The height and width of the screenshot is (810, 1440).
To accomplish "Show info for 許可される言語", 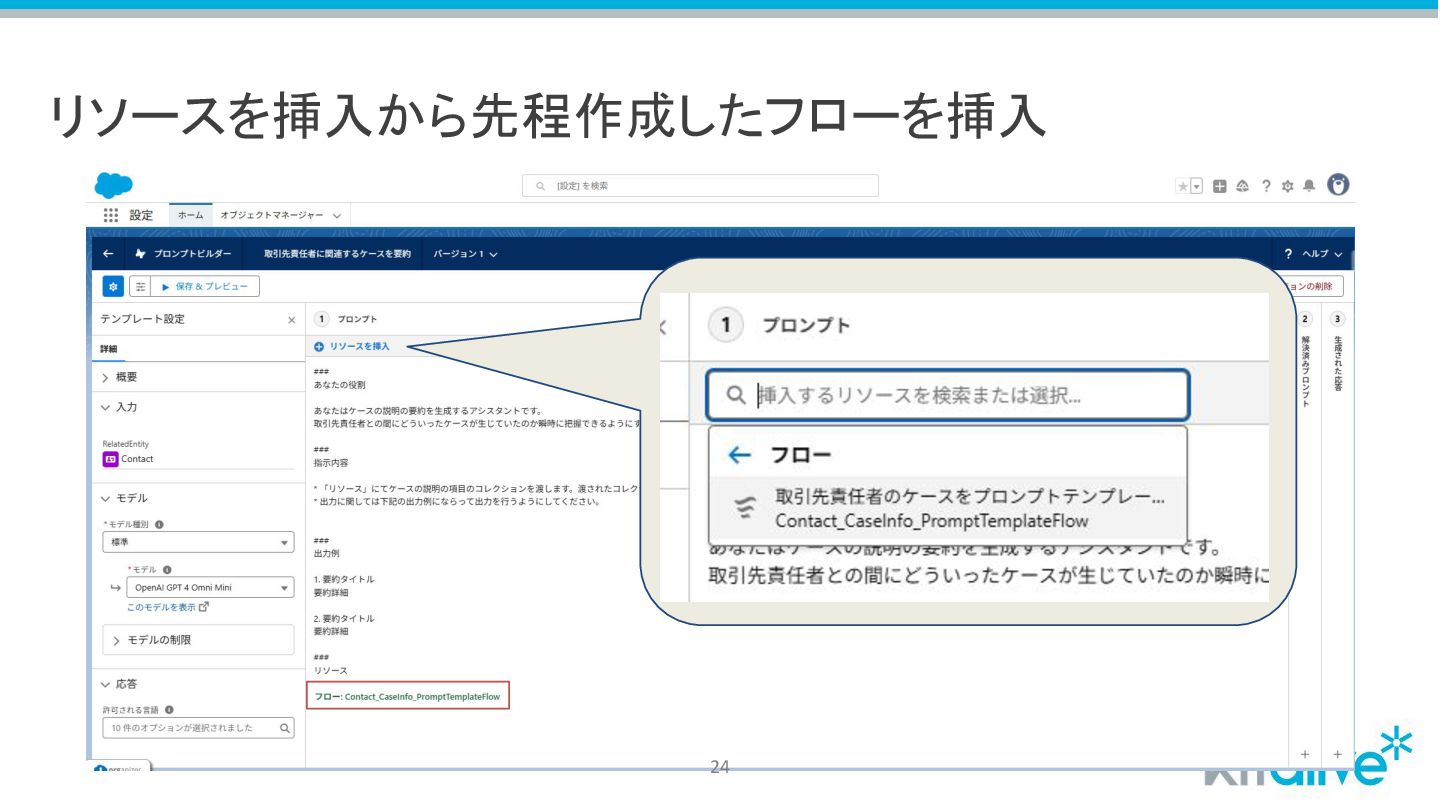I will (169, 710).
